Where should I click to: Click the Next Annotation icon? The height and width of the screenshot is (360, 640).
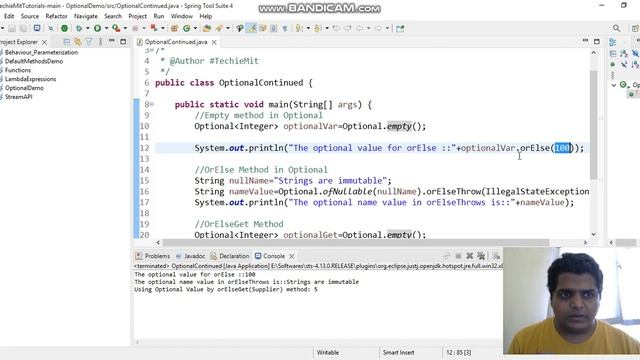coord(300,28)
